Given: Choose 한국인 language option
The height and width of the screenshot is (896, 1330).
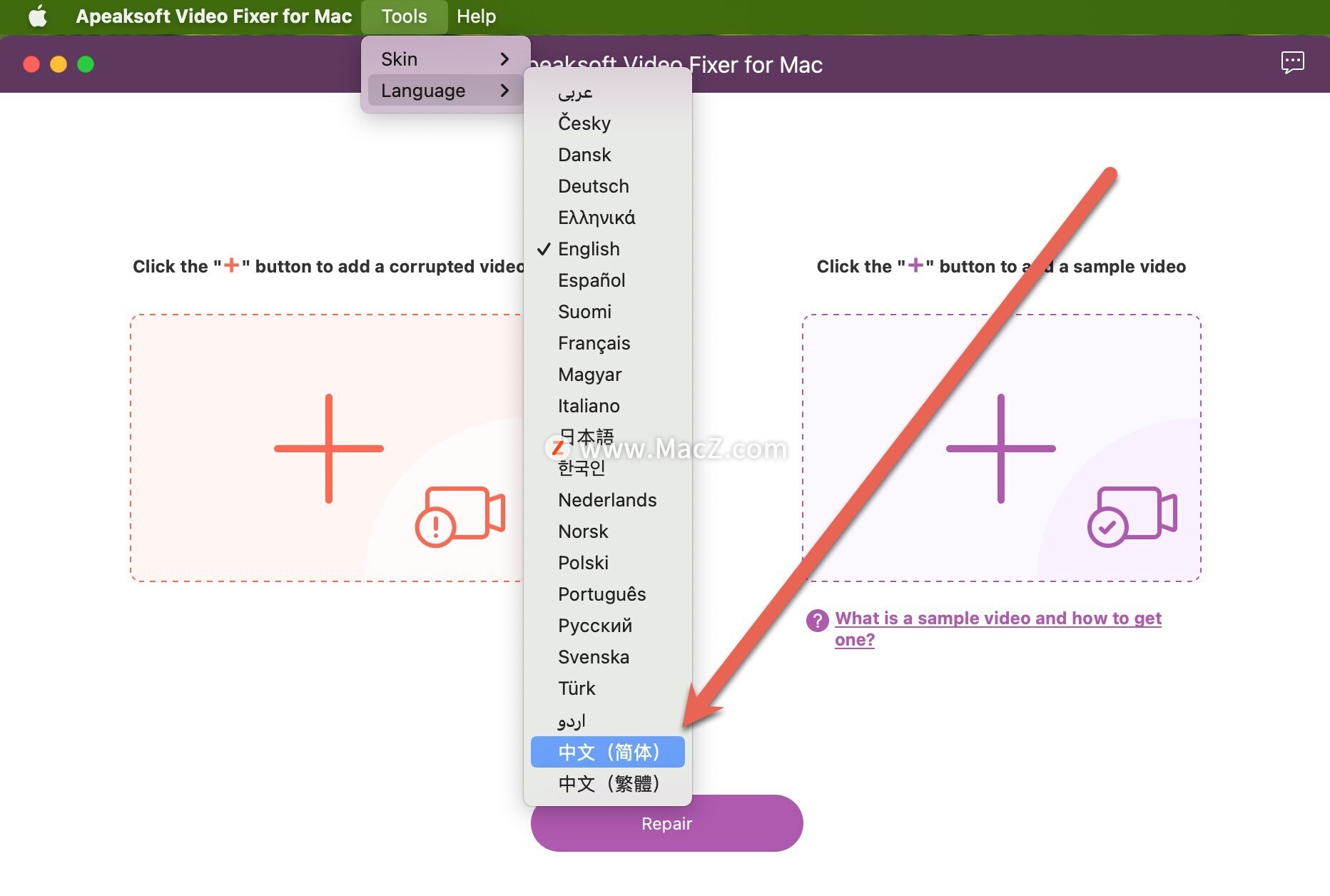Looking at the screenshot, I should coord(608,469).
